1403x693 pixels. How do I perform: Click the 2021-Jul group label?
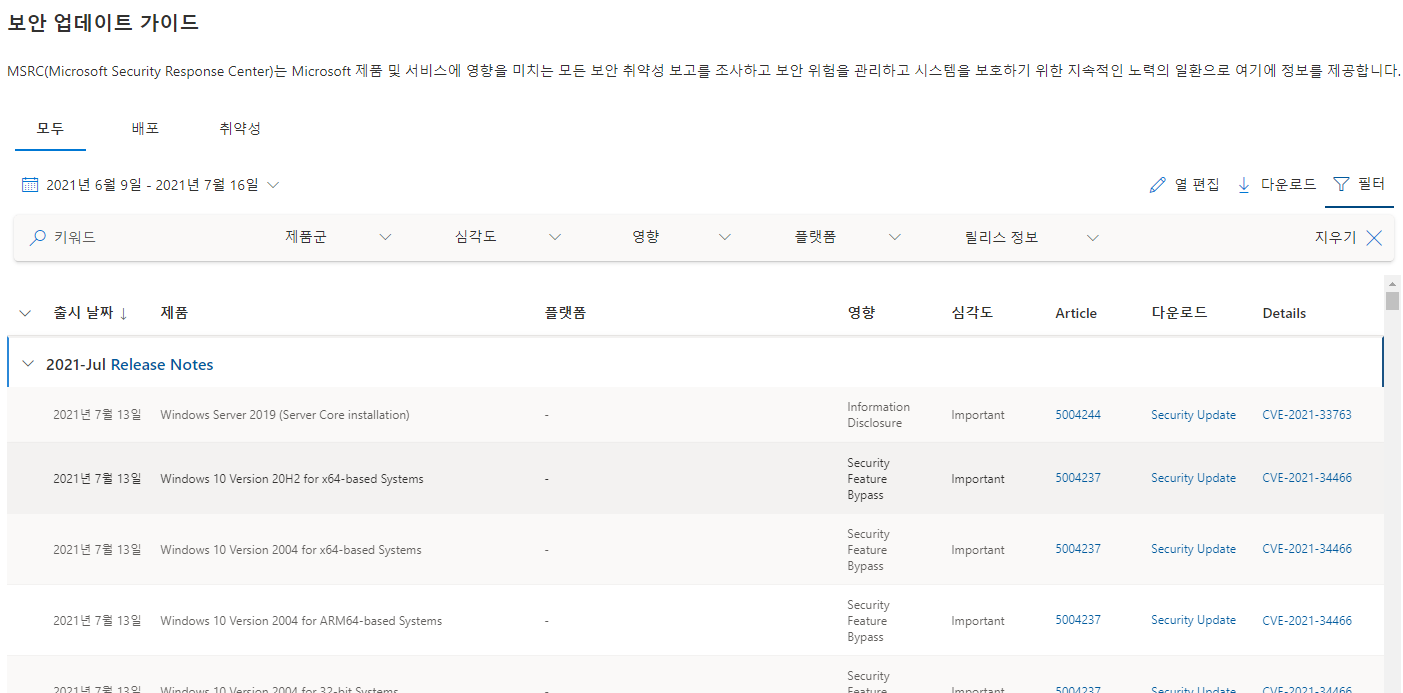pos(76,364)
